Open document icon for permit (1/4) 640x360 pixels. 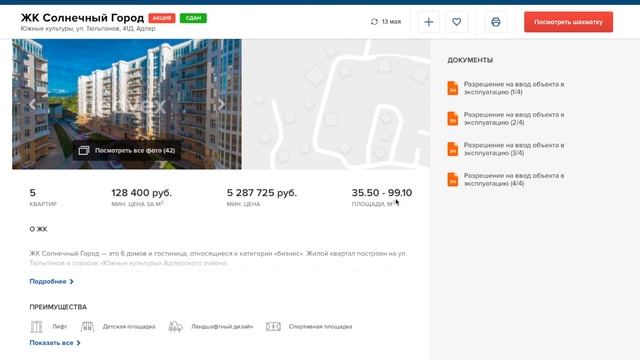[453, 88]
